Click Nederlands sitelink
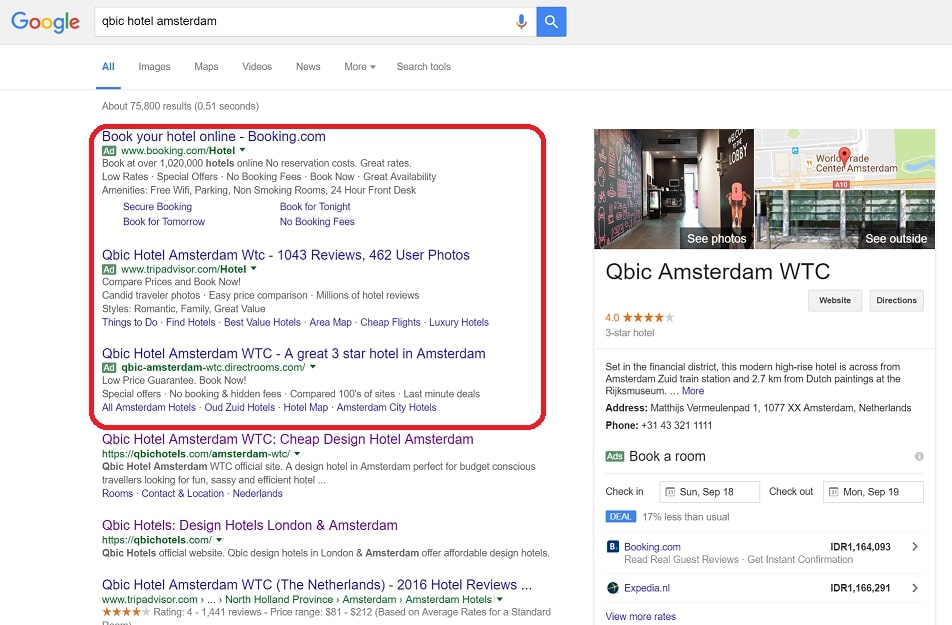Screen dimensions: 952x625 [257, 493]
